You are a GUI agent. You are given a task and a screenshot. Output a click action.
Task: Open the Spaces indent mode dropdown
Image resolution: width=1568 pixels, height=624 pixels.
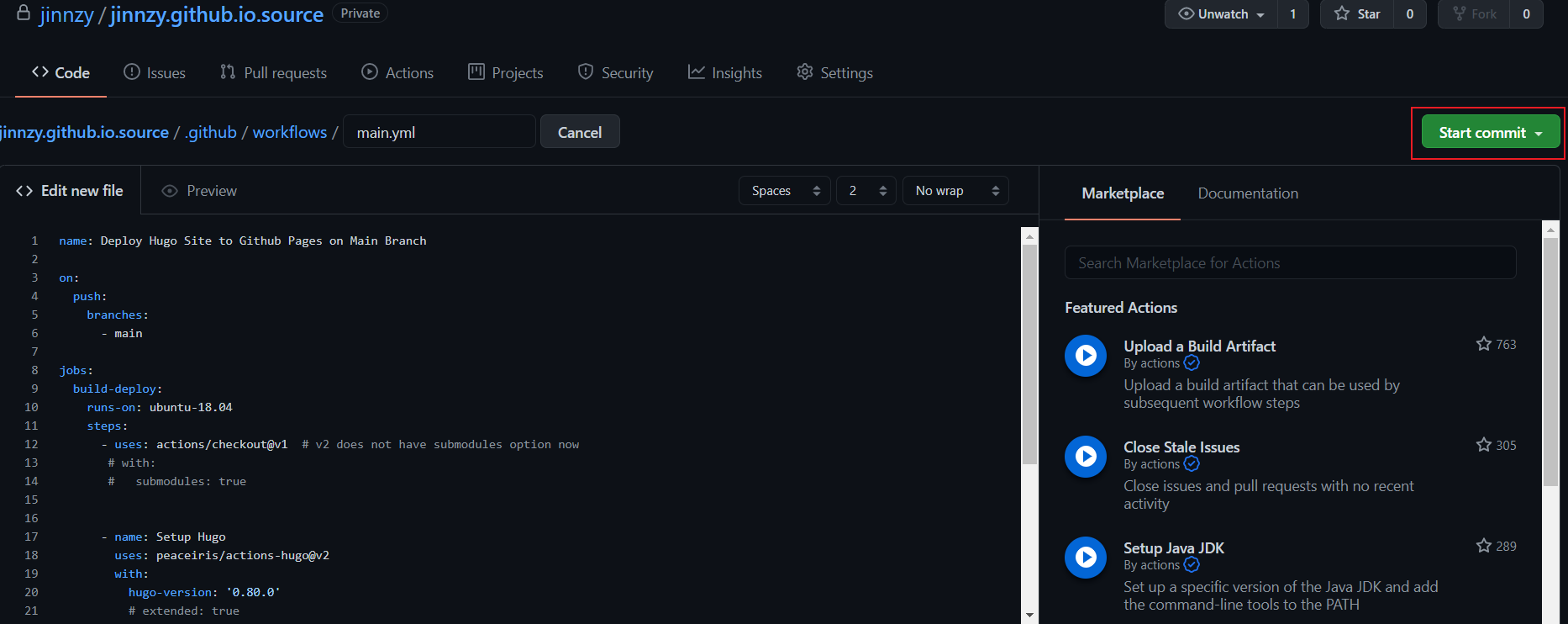tap(784, 191)
